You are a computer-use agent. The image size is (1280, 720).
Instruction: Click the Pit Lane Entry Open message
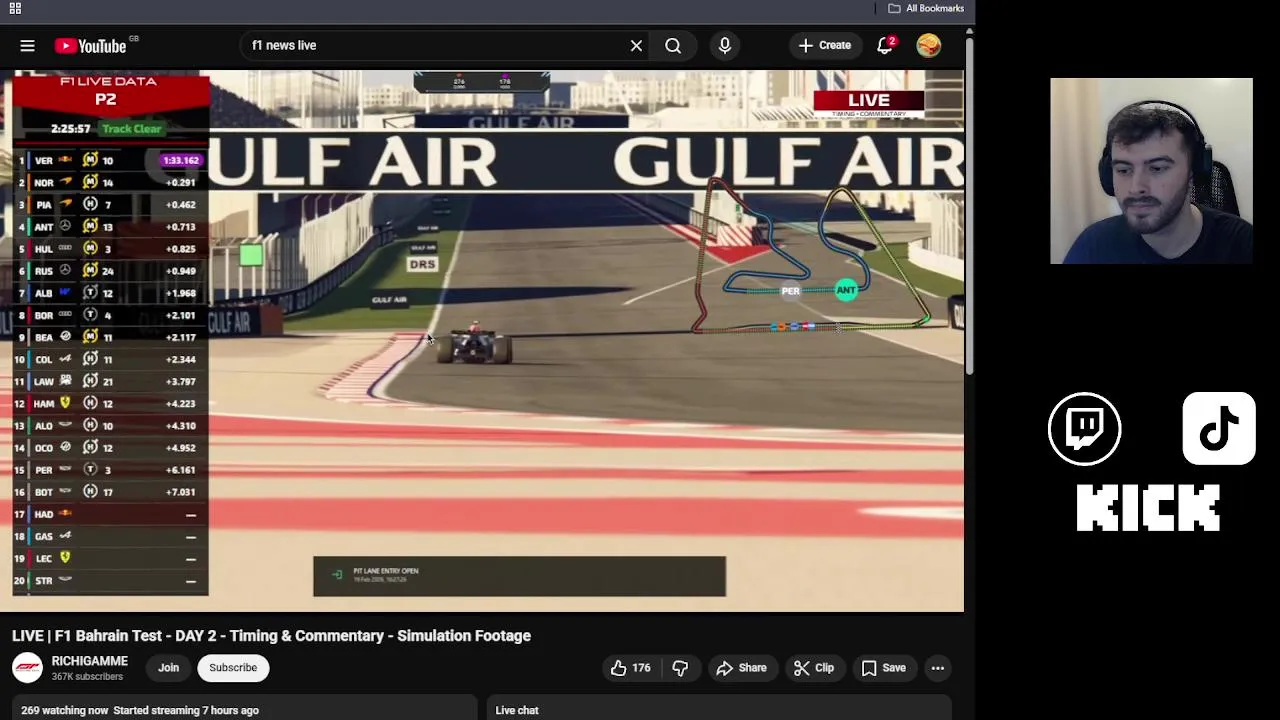coord(519,576)
